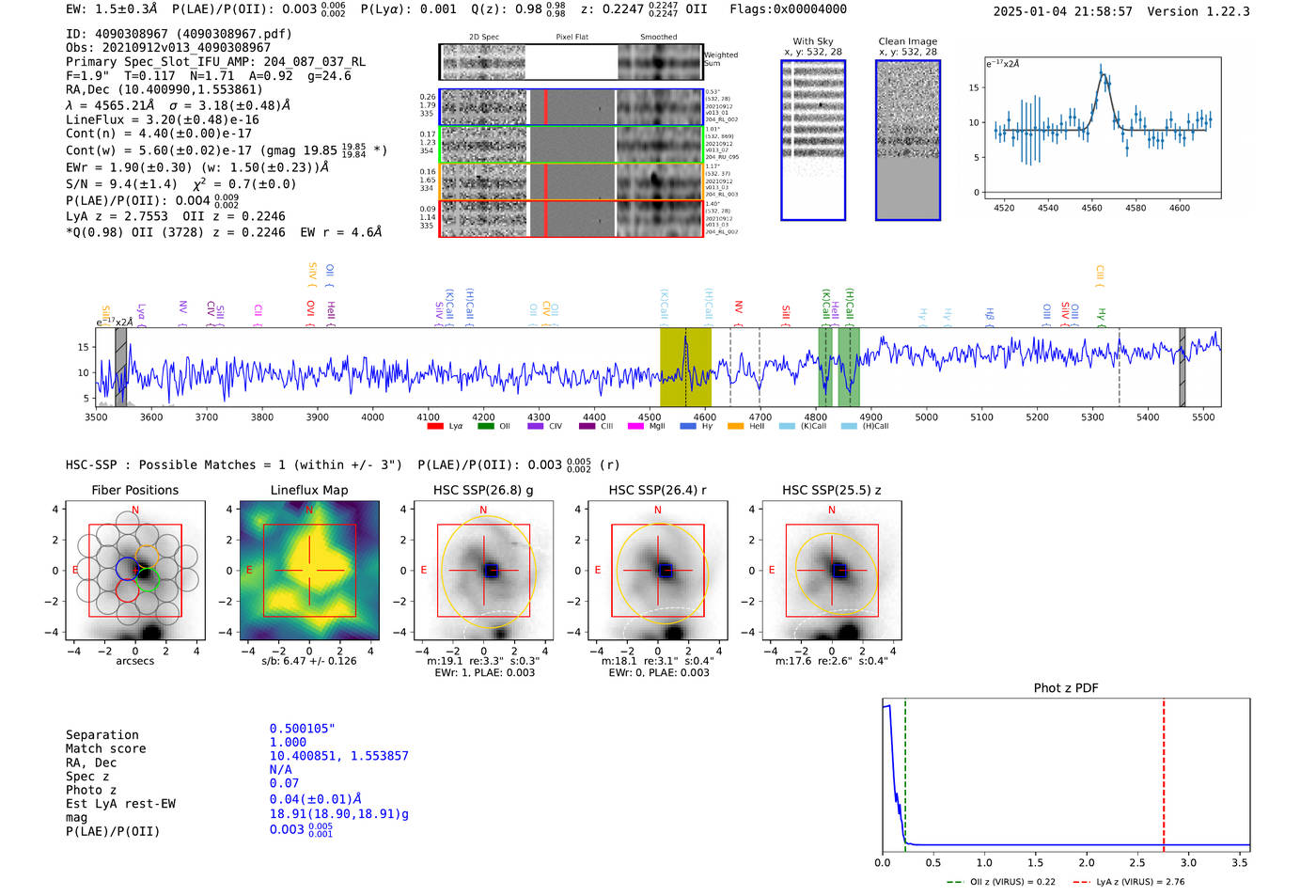Click the Spec z value N/A

pyautogui.click(x=281, y=769)
